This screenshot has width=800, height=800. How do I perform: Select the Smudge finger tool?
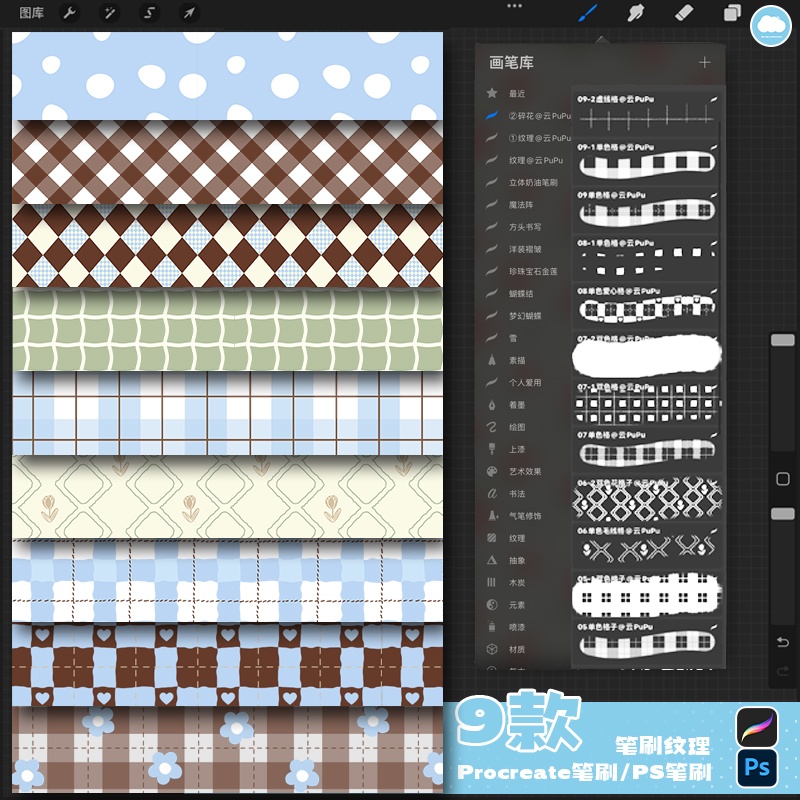(636, 13)
